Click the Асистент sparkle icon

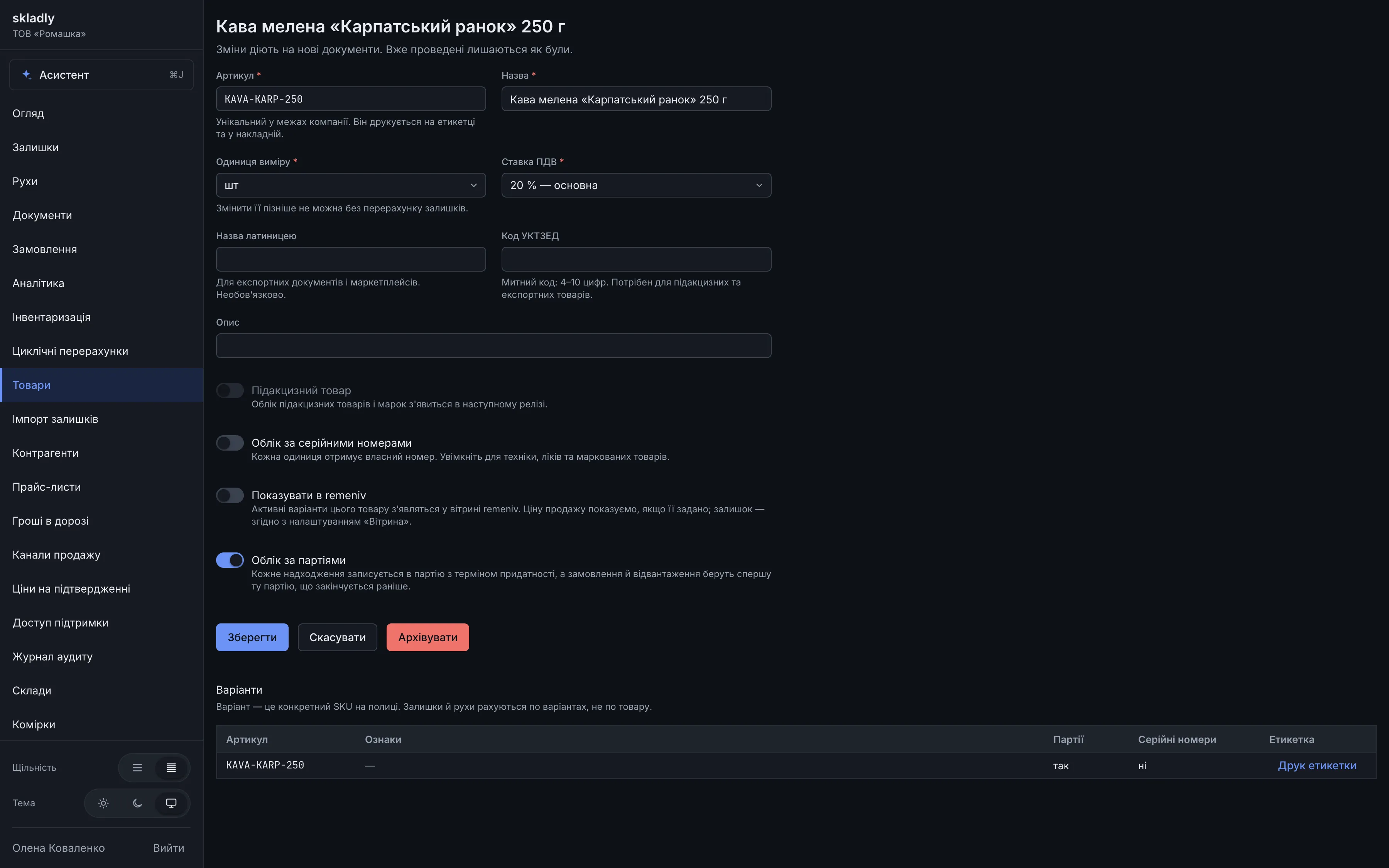[x=26, y=74]
